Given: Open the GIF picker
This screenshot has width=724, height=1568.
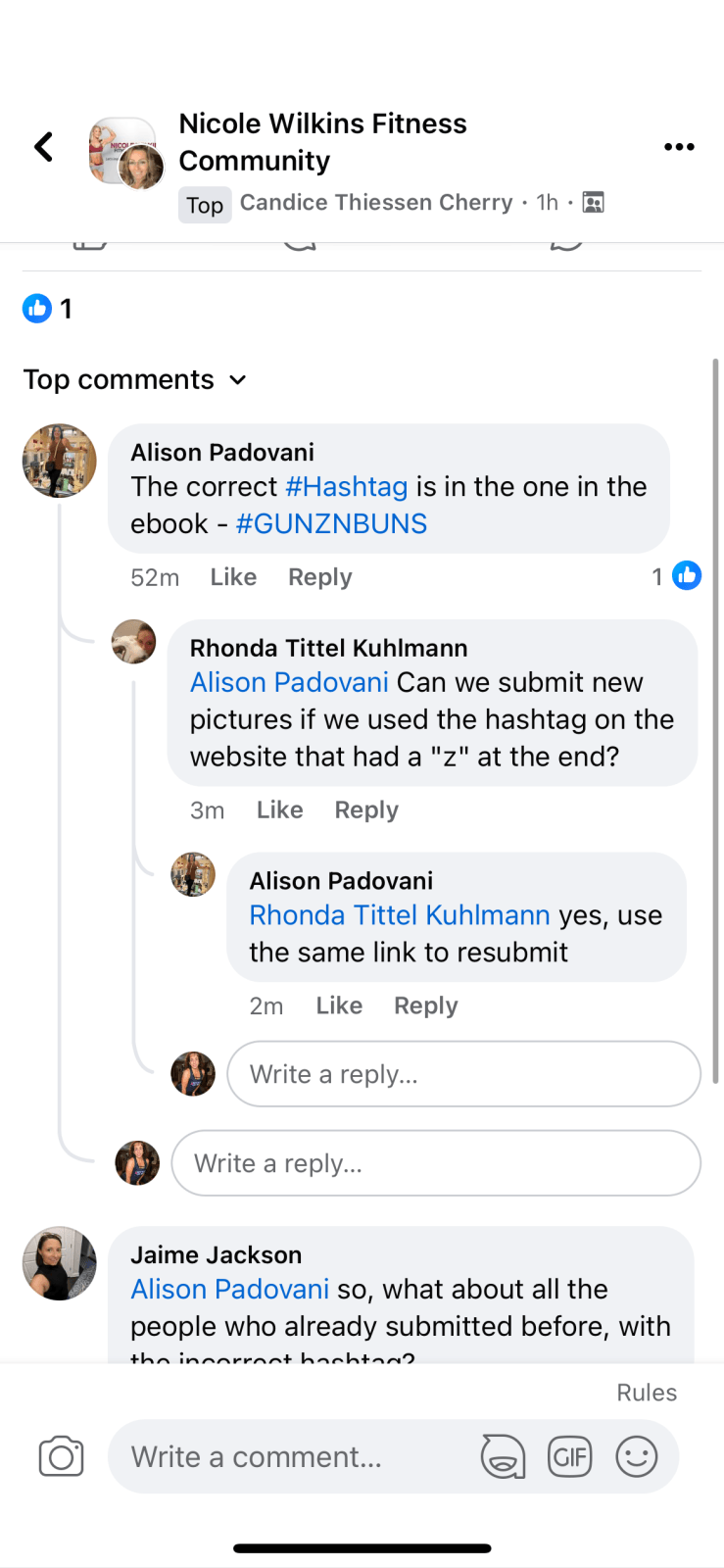Looking at the screenshot, I should pos(569,1456).
